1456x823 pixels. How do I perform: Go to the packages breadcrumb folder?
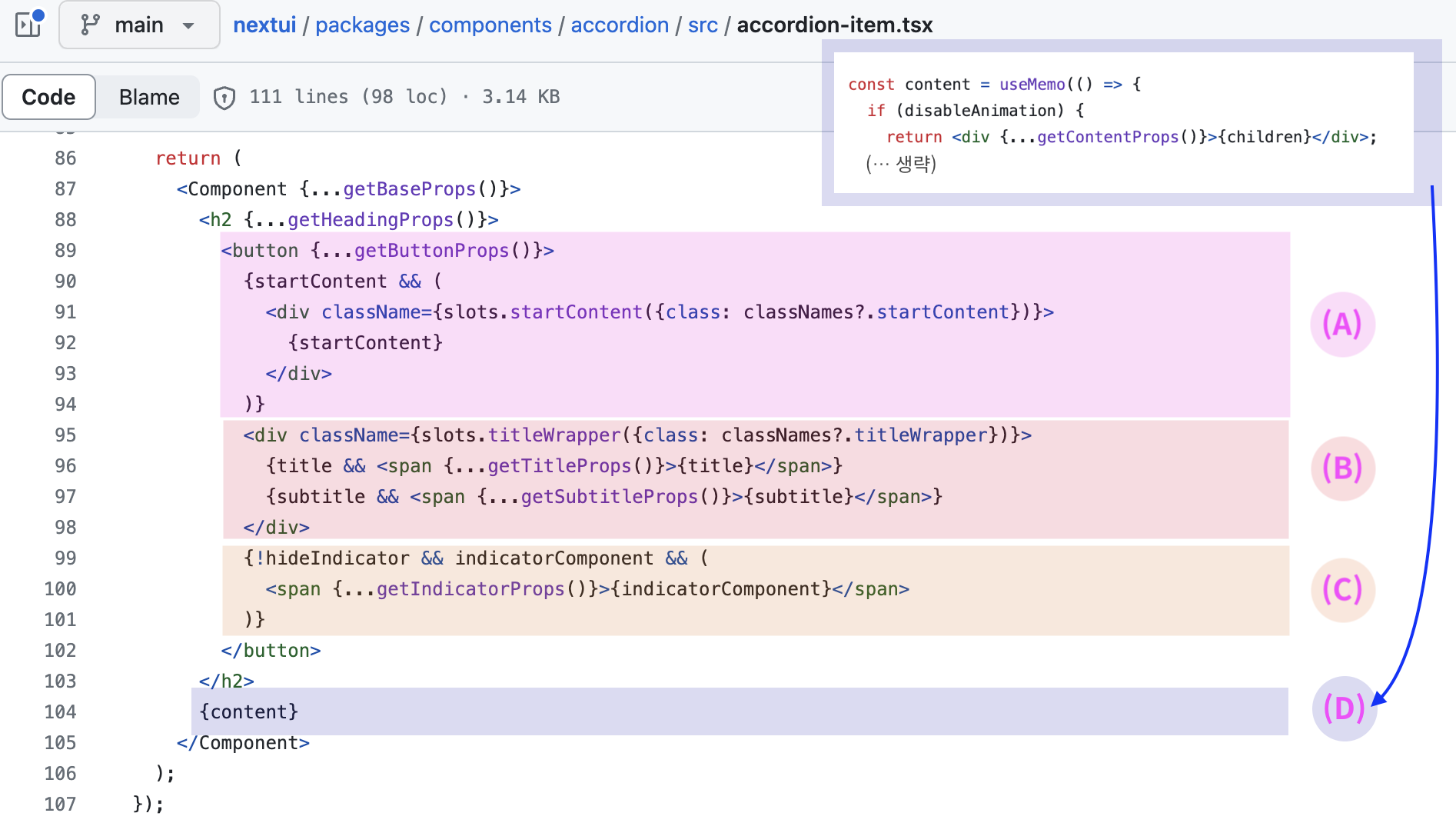click(362, 25)
